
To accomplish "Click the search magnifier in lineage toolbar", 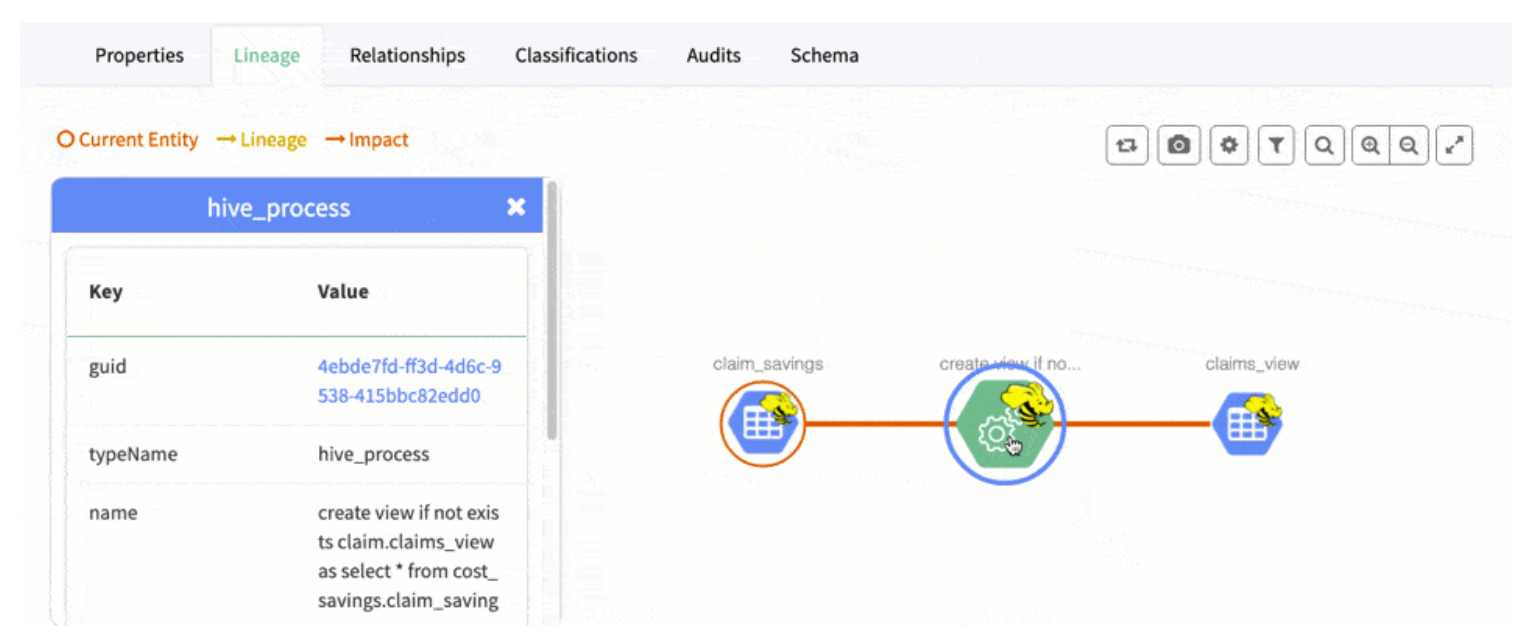I will 1324,146.
